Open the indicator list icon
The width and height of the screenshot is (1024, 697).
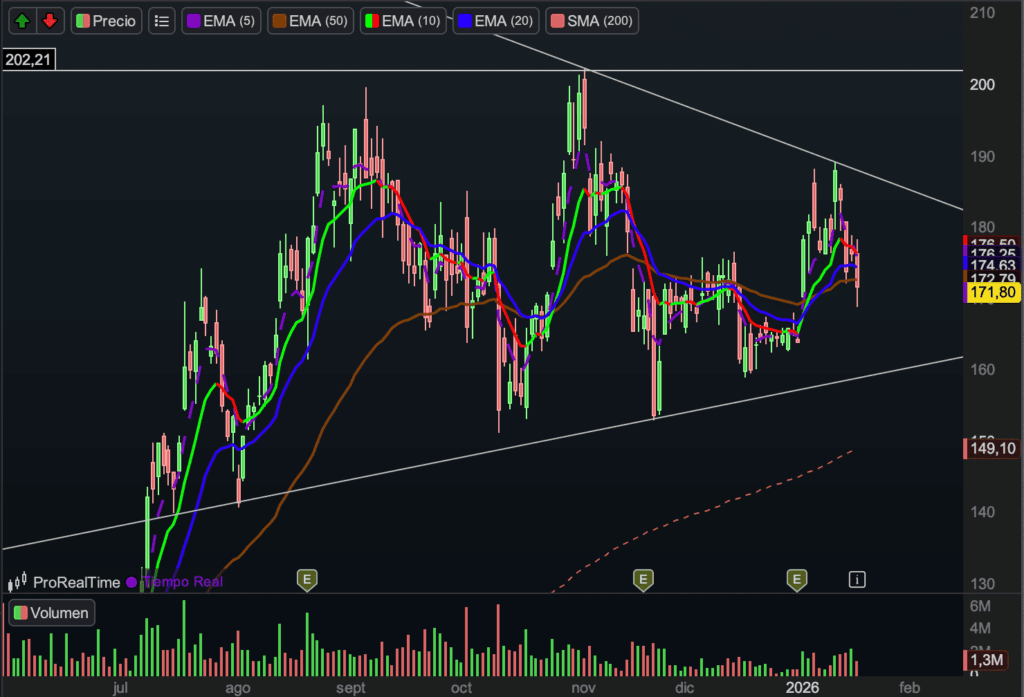(162, 20)
